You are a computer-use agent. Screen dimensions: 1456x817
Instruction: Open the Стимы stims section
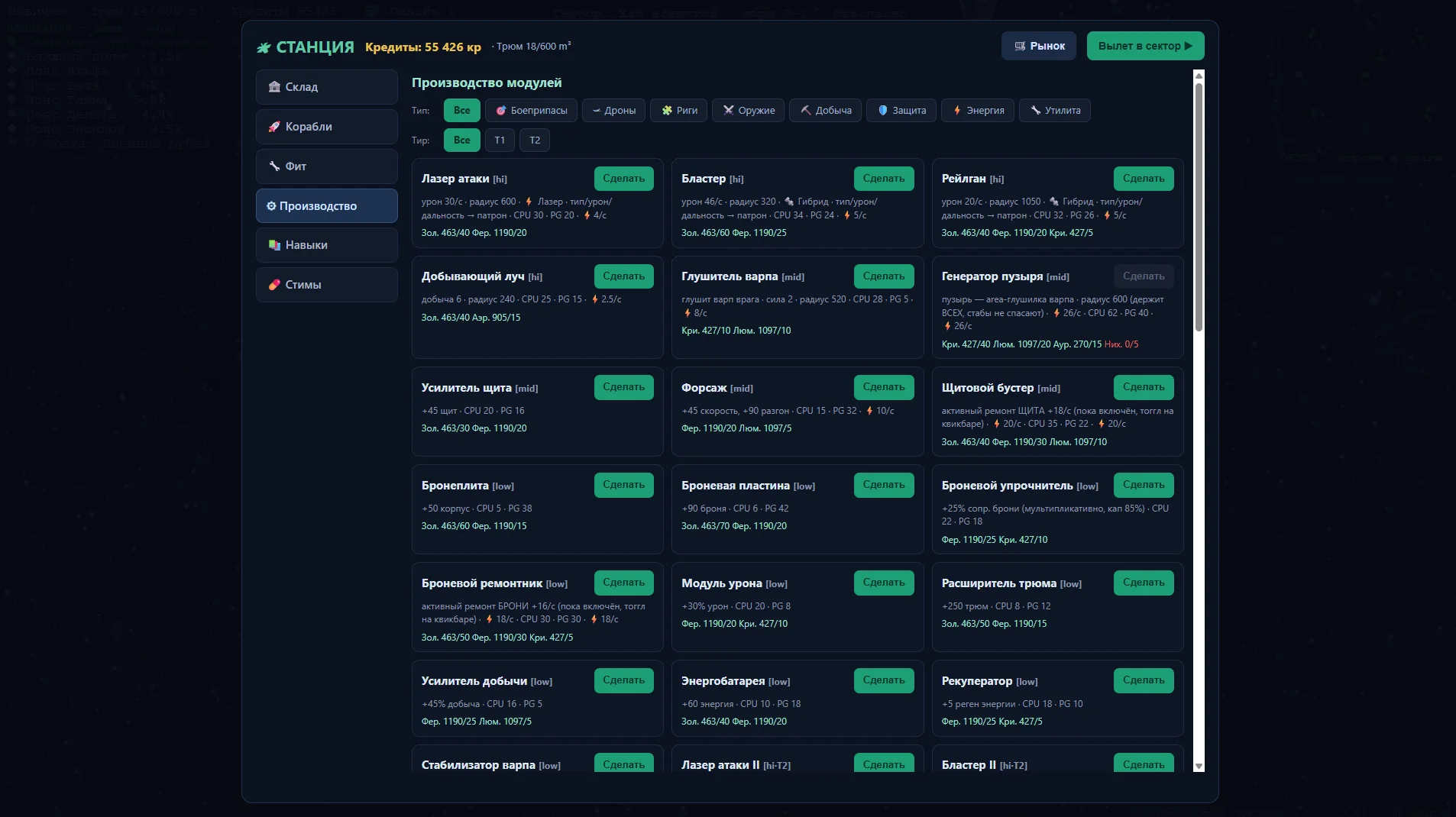(326, 285)
